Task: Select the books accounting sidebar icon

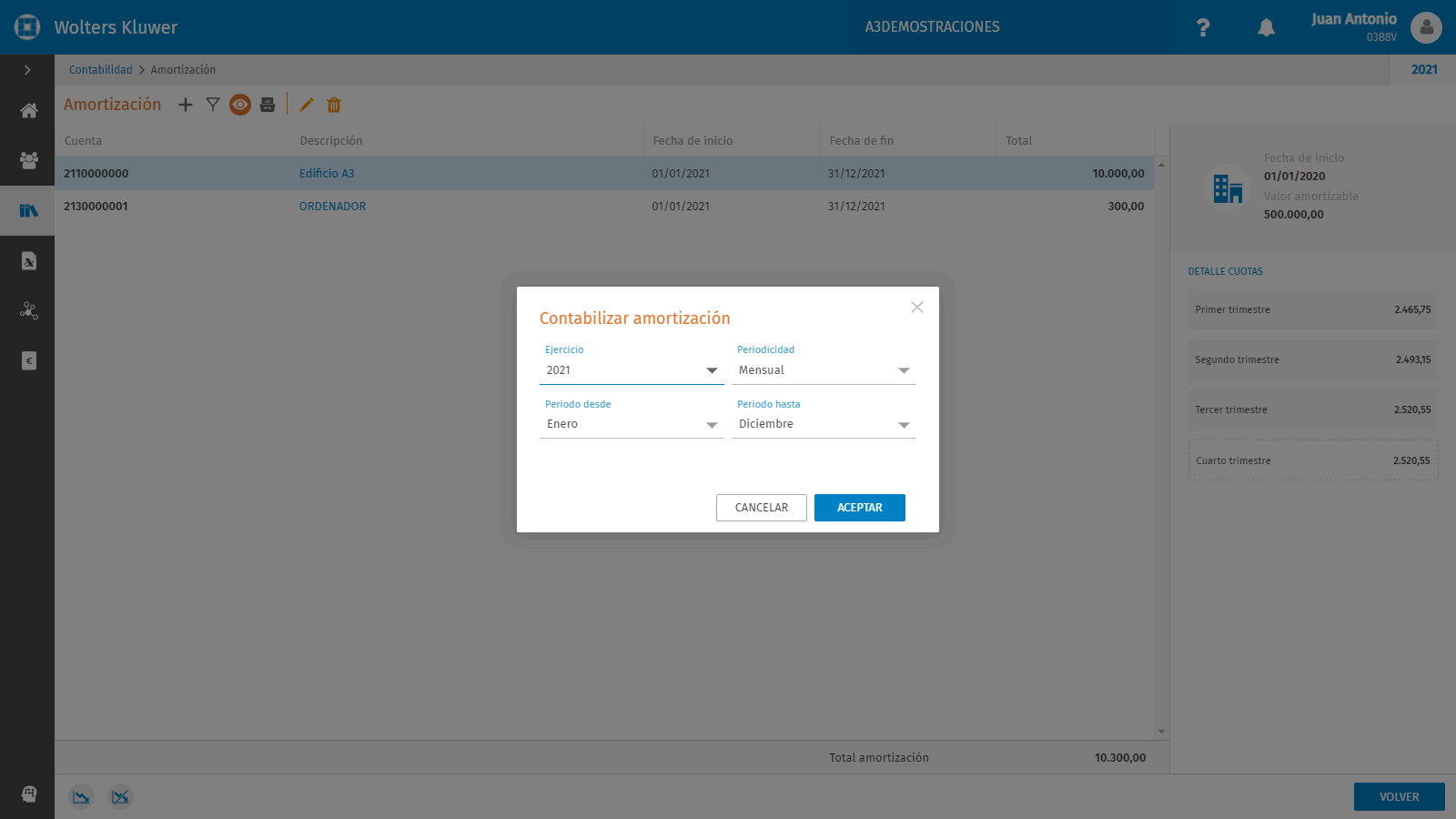Action: pyautogui.click(x=28, y=210)
